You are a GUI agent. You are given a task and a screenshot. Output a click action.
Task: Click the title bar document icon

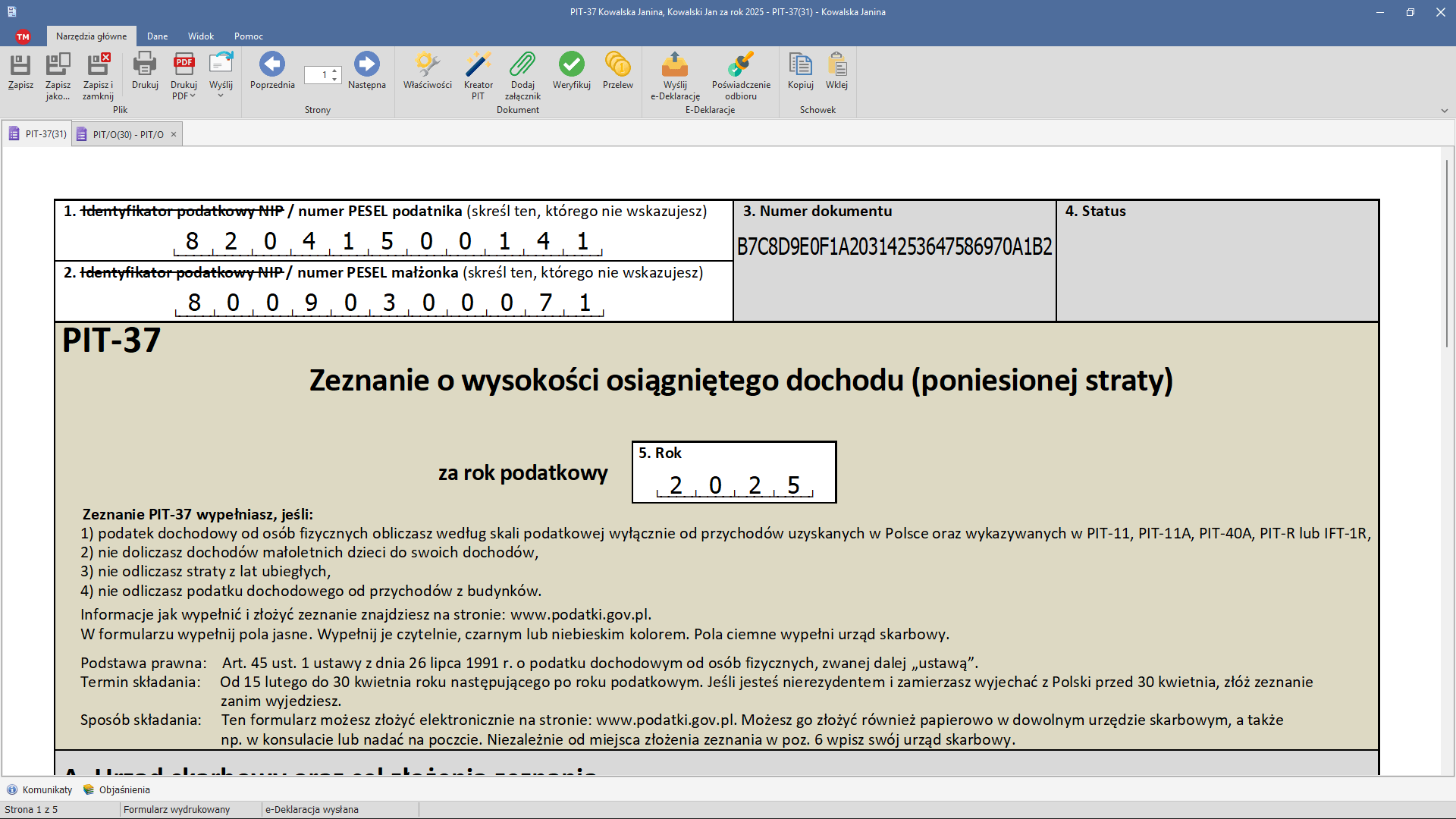(11, 12)
